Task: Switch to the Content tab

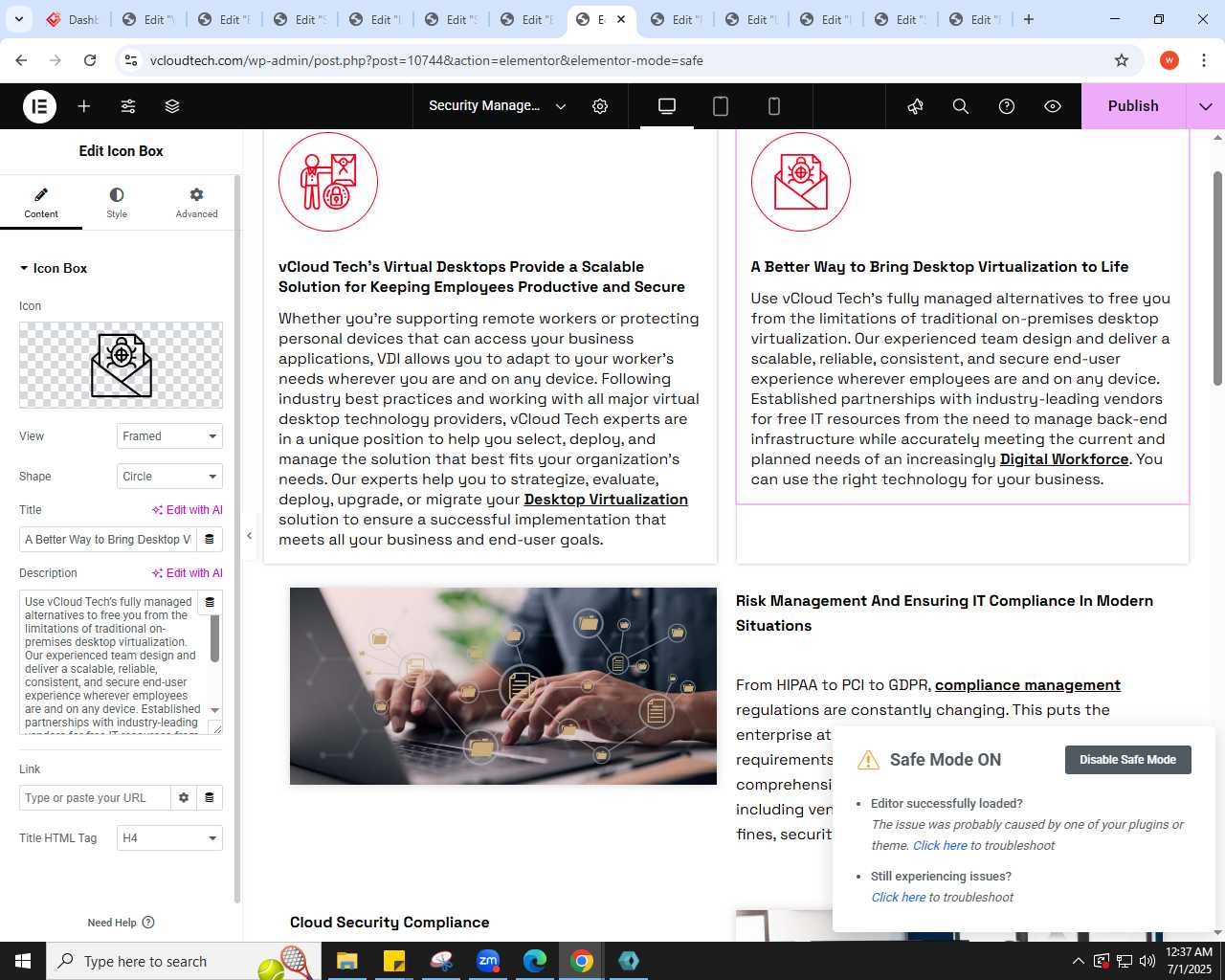Action: coord(41,203)
